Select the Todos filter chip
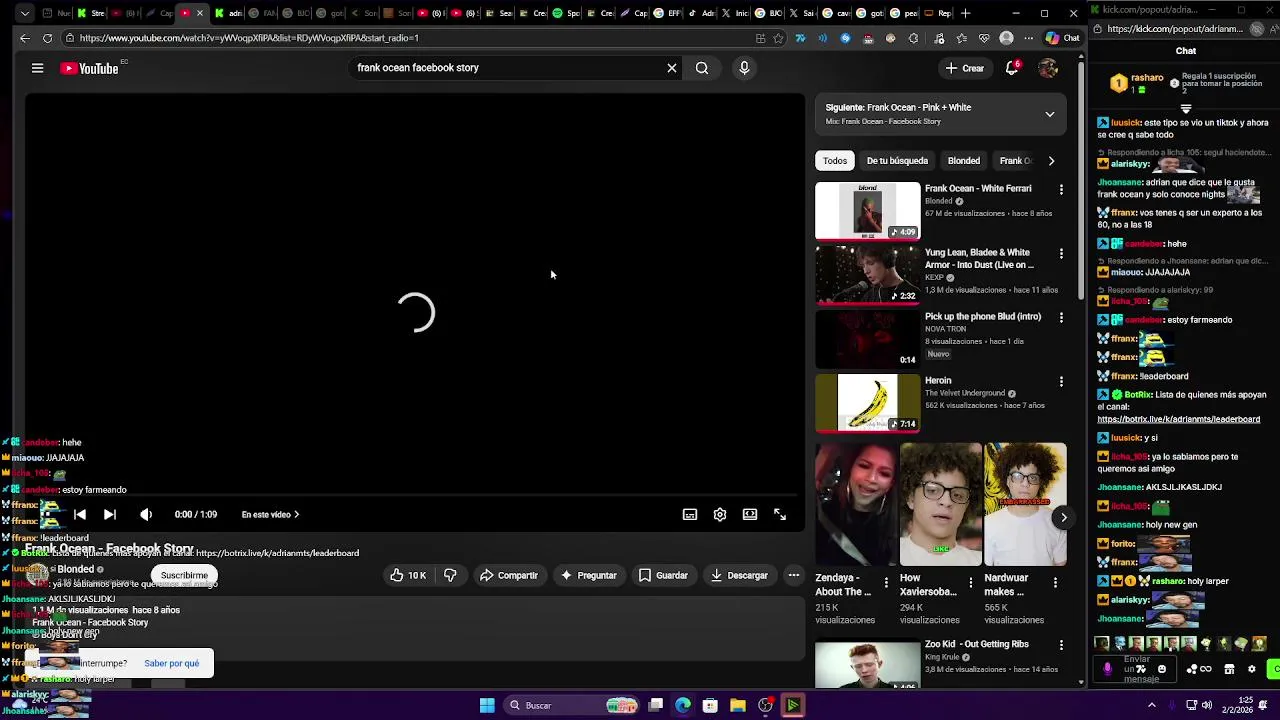 coord(835,160)
